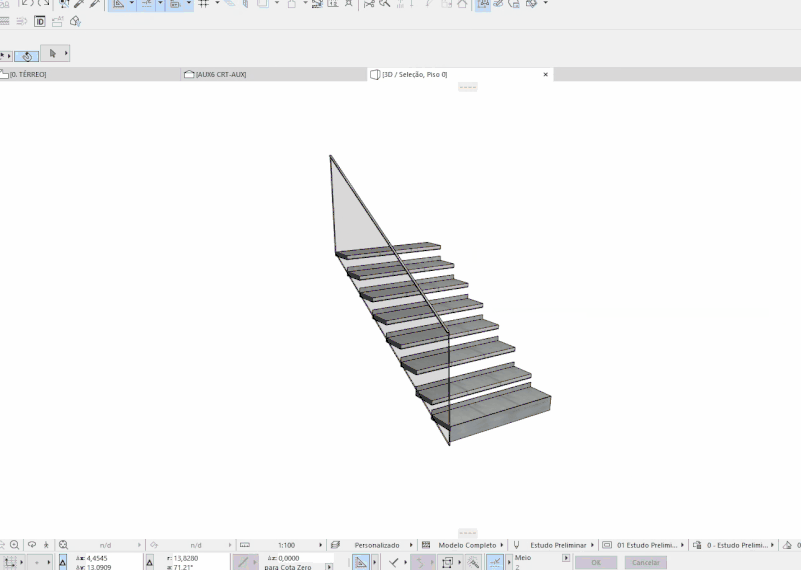Switch to the 0. TÉRREO floor plan tab
801x570 pixels.
90,75
